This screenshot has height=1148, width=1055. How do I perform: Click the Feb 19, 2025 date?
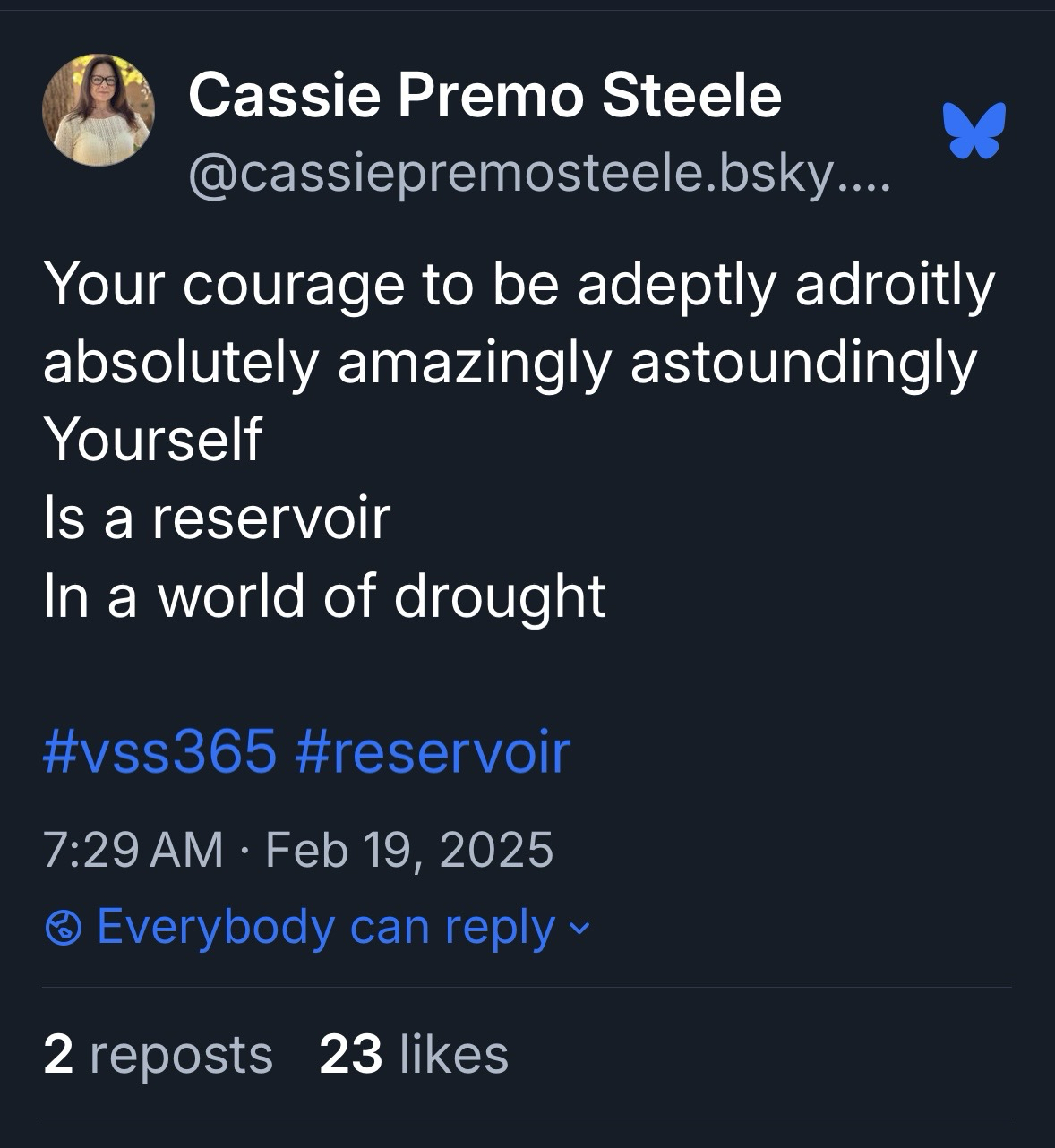[409, 849]
